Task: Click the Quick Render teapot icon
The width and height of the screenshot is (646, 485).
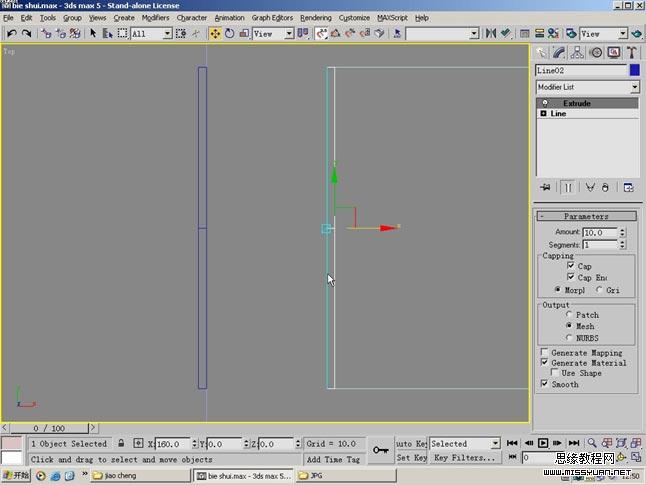Action: (637, 33)
